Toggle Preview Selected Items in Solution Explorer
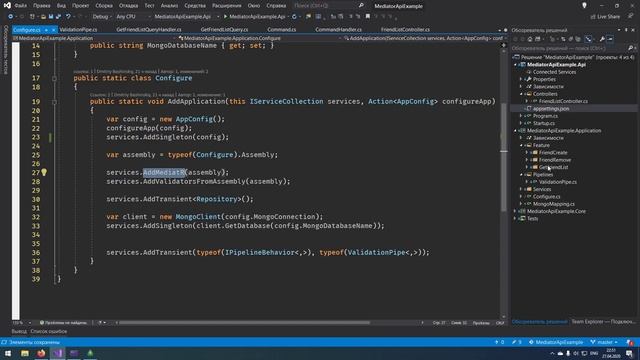 tap(610, 39)
